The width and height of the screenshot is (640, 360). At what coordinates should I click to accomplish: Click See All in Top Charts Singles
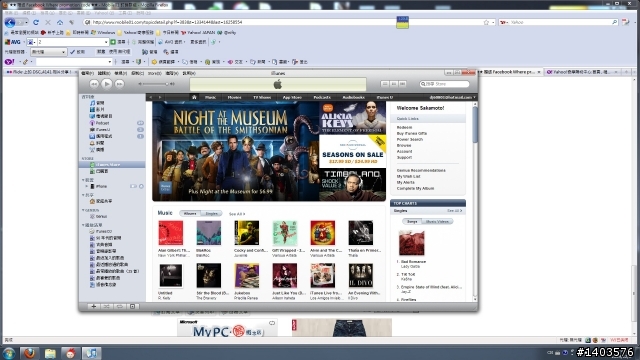pos(454,211)
